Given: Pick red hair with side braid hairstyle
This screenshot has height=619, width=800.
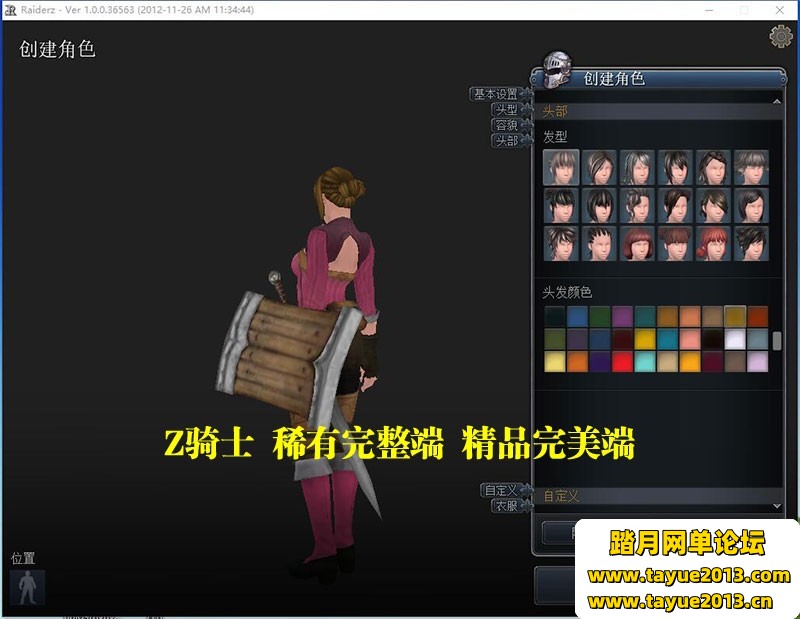Looking at the screenshot, I should coord(713,243).
